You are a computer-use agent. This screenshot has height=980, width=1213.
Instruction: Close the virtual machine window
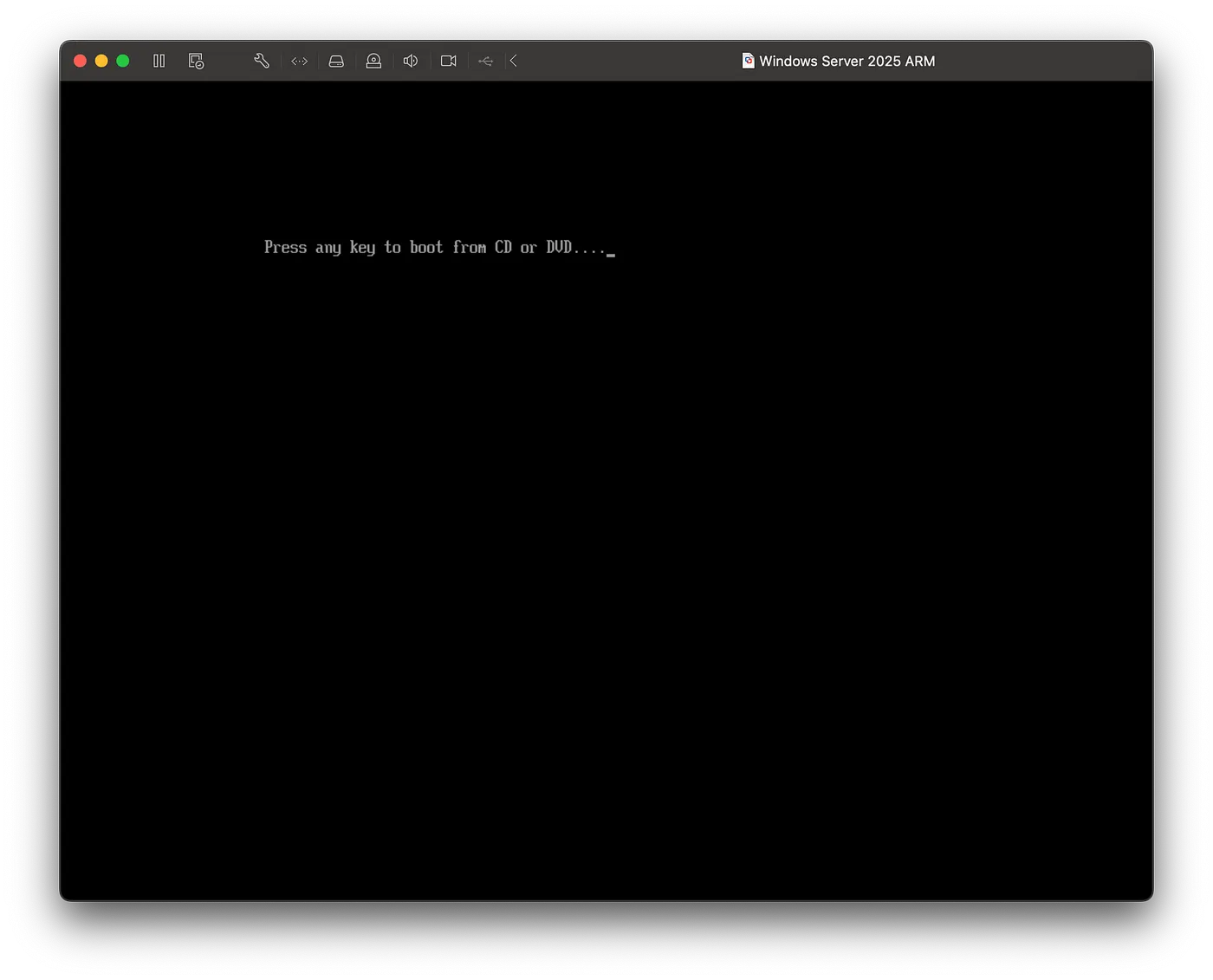click(x=79, y=61)
